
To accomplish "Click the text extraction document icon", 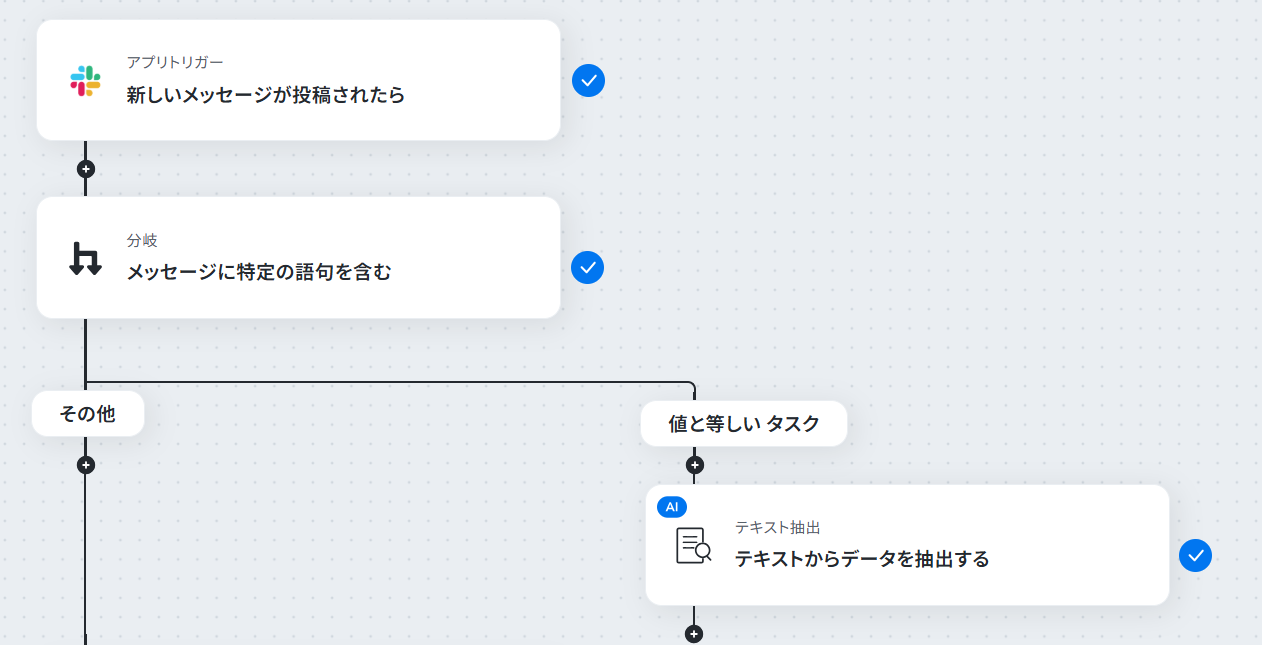I will pos(694,545).
